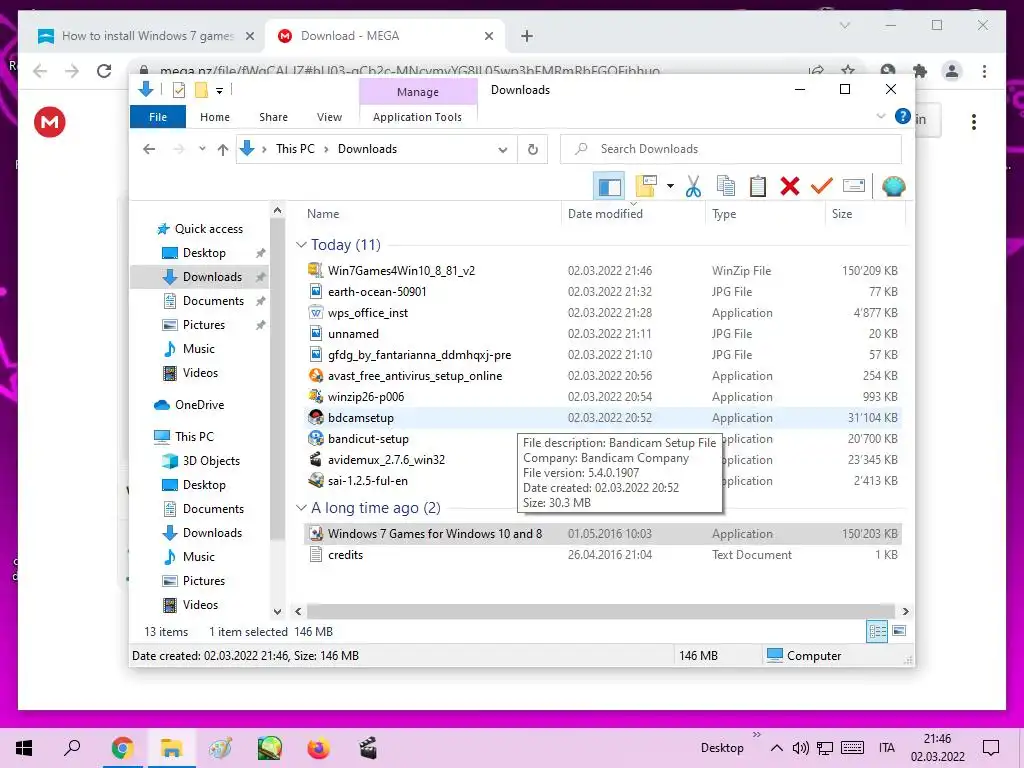Viewport: 1024px width, 768px height.
Task: Show hidden tray icons chevron
Action: (x=776, y=748)
